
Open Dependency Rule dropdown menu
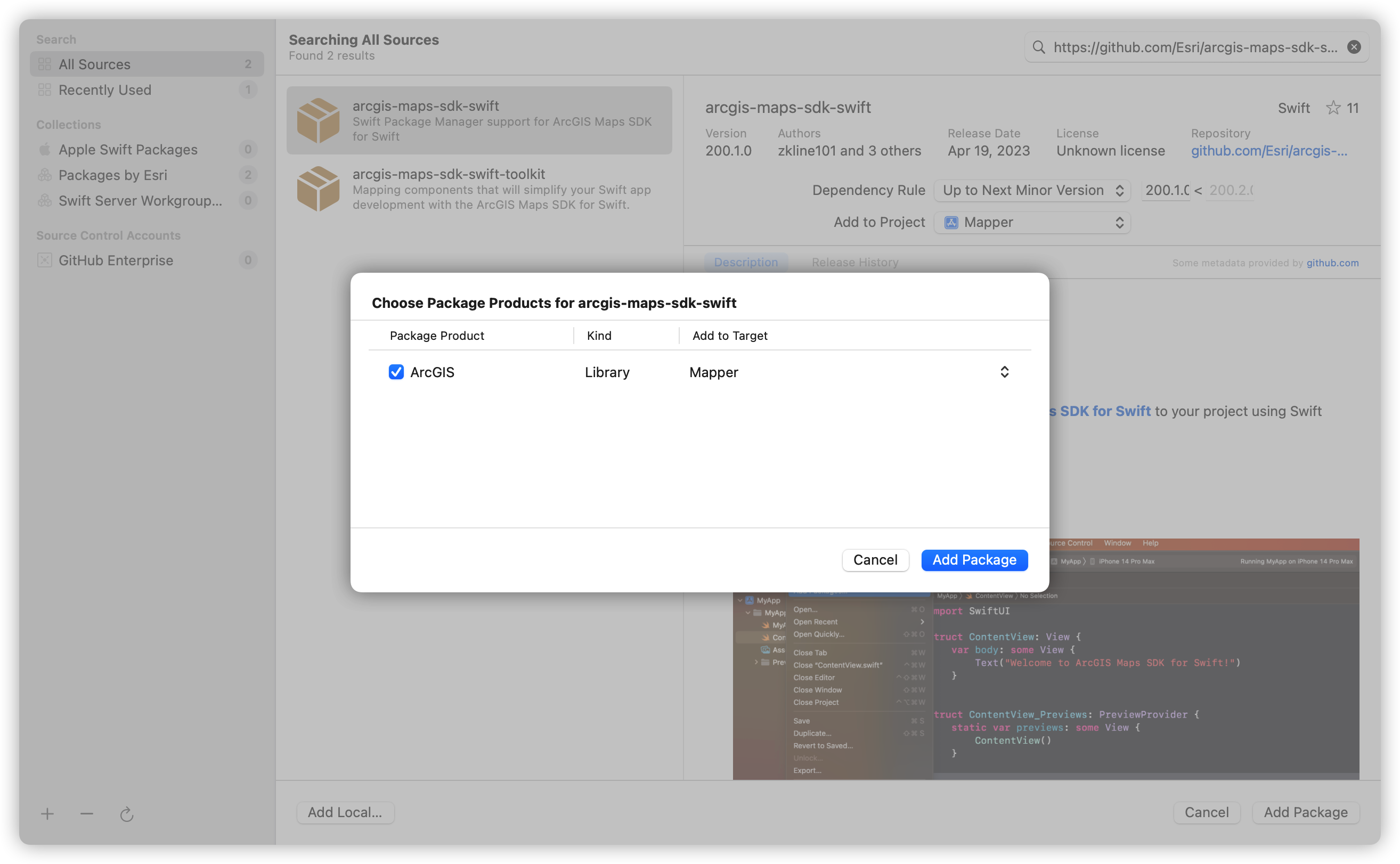[x=1031, y=190]
